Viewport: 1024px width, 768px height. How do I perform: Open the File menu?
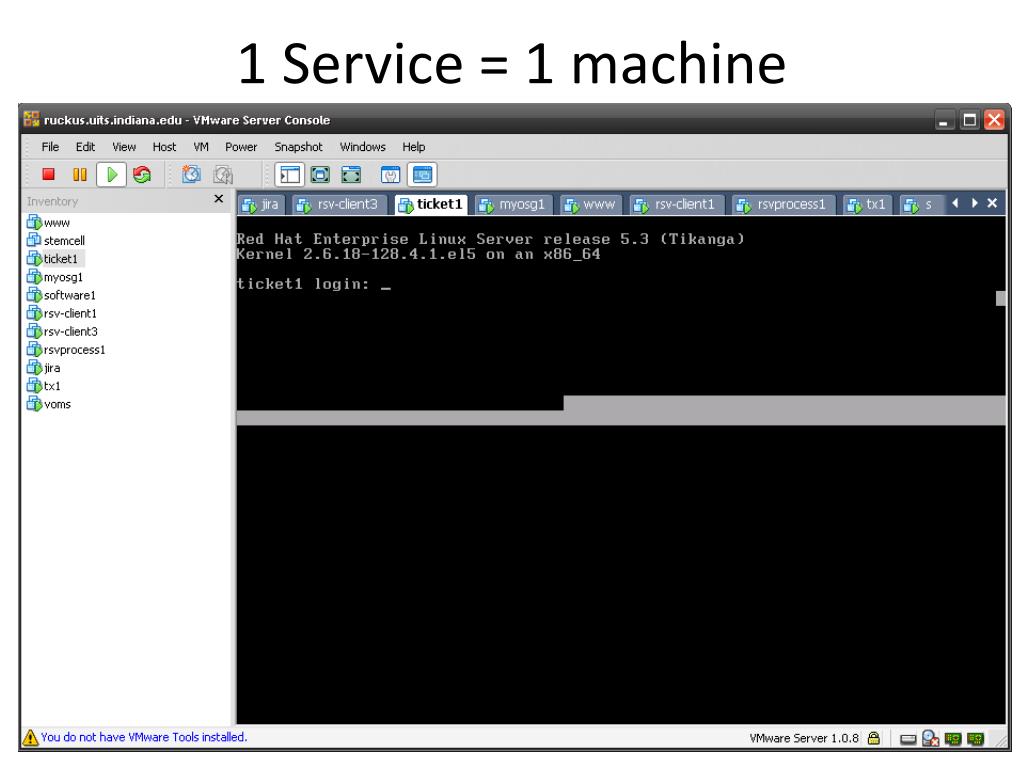tap(50, 147)
